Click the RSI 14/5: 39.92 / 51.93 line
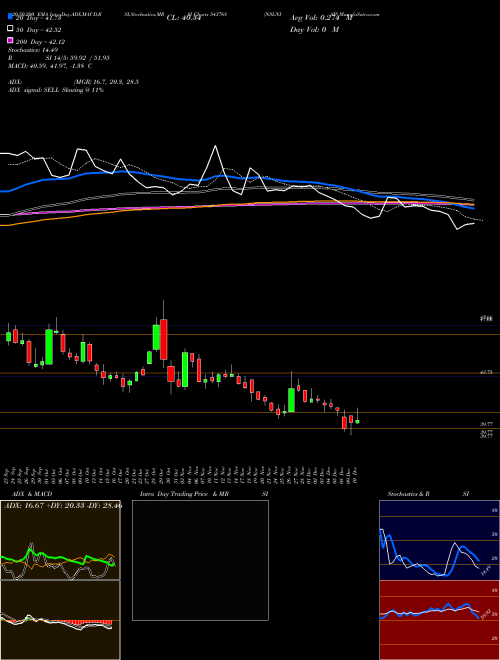 pos(59,58)
